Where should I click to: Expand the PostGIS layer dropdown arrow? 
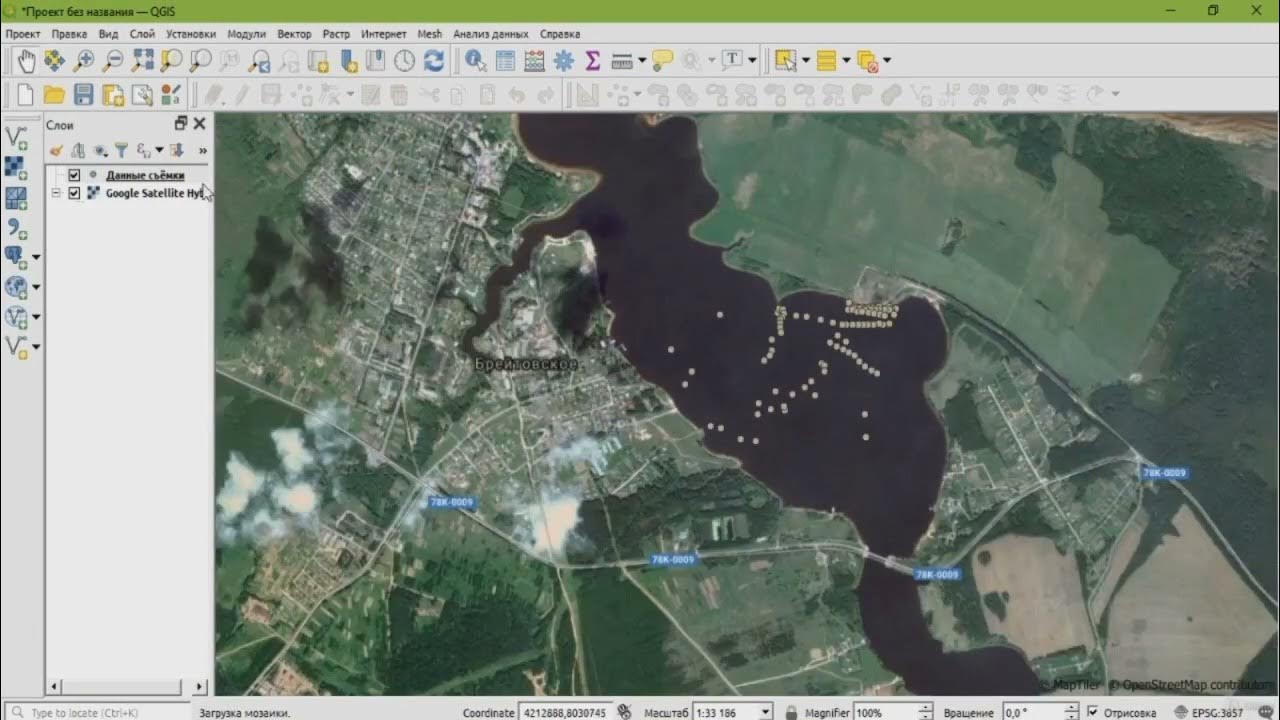coord(37,257)
